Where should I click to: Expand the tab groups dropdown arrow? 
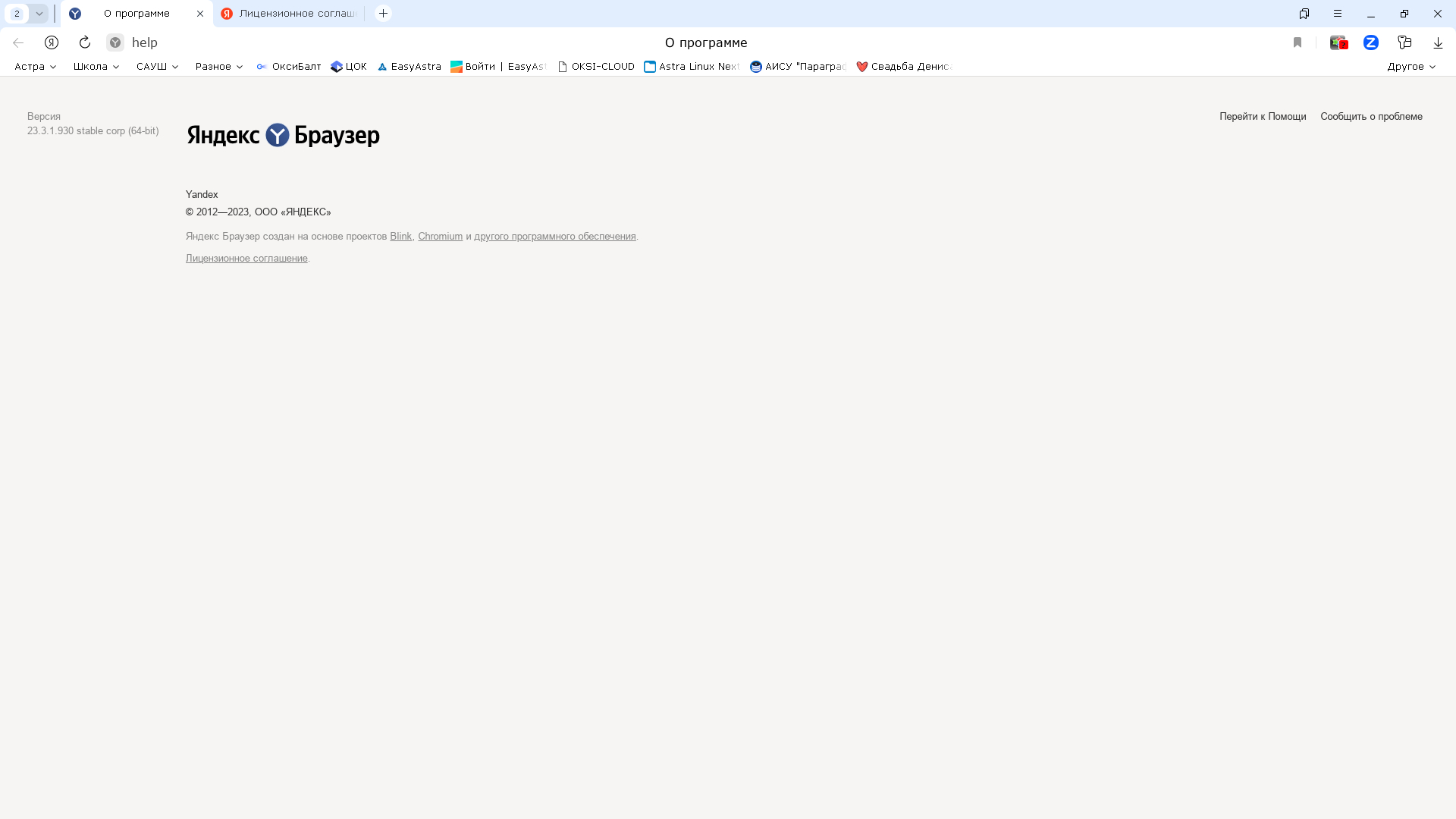(x=39, y=14)
